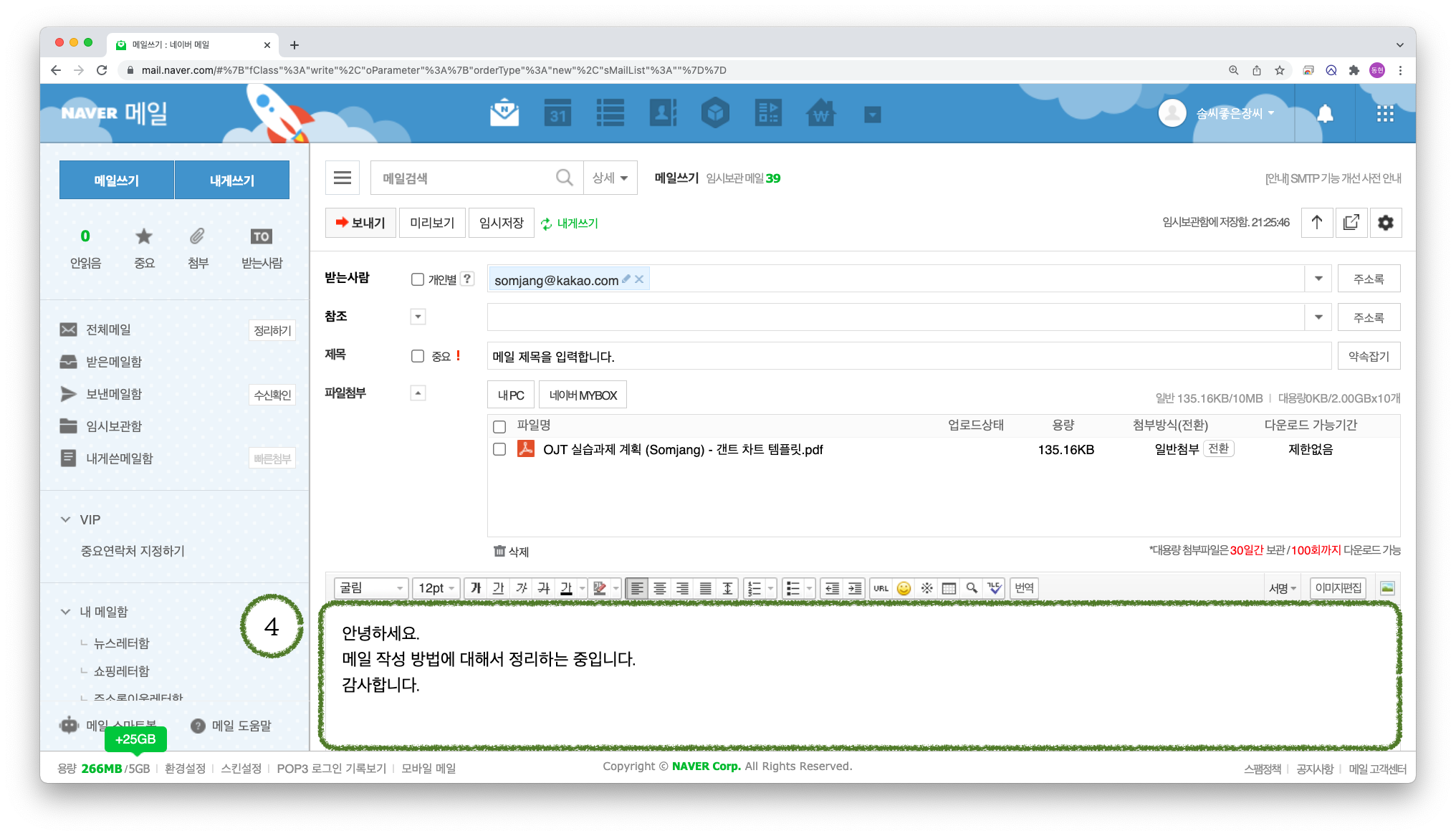This screenshot has width=1456, height=836.
Task: Open the 굴림 font family dropdown
Action: (371, 588)
